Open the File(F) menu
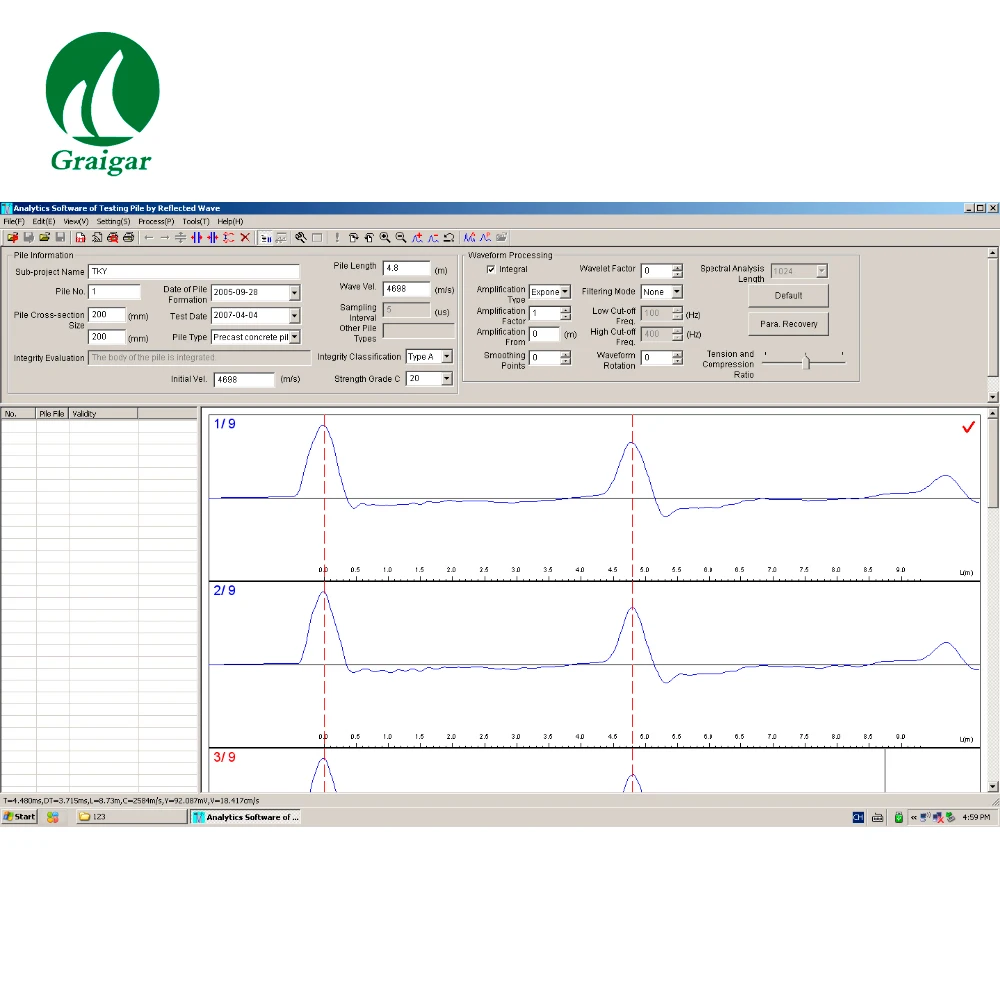Image resolution: width=1000 pixels, height=1000 pixels. click(14, 221)
